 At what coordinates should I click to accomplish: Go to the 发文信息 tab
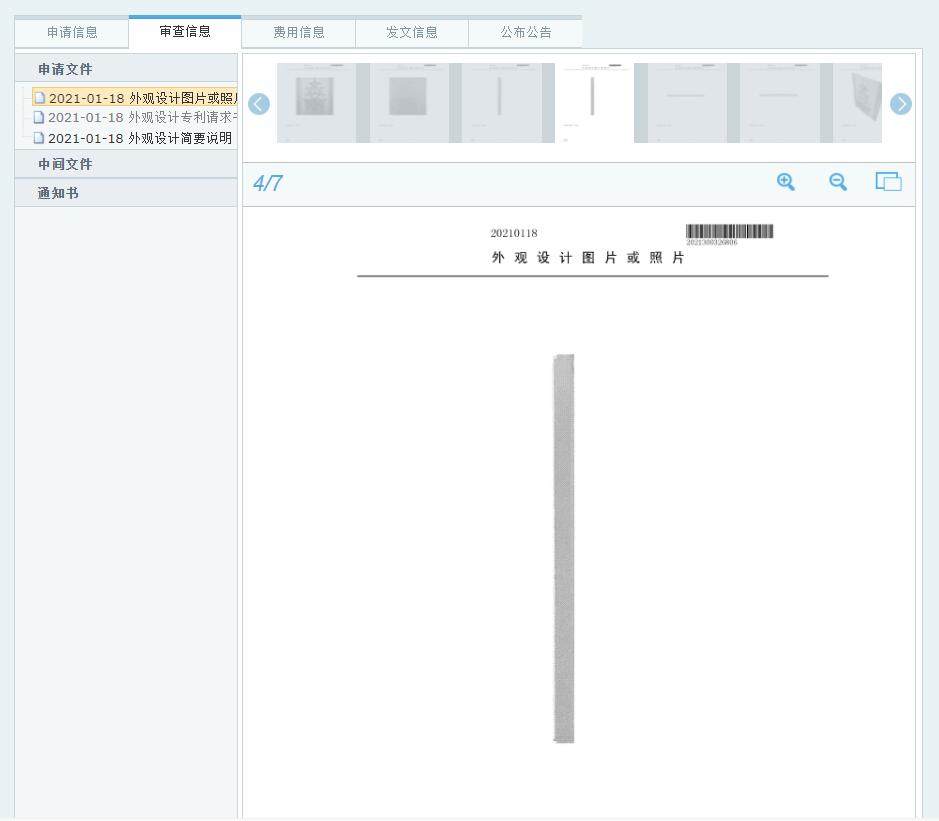412,32
